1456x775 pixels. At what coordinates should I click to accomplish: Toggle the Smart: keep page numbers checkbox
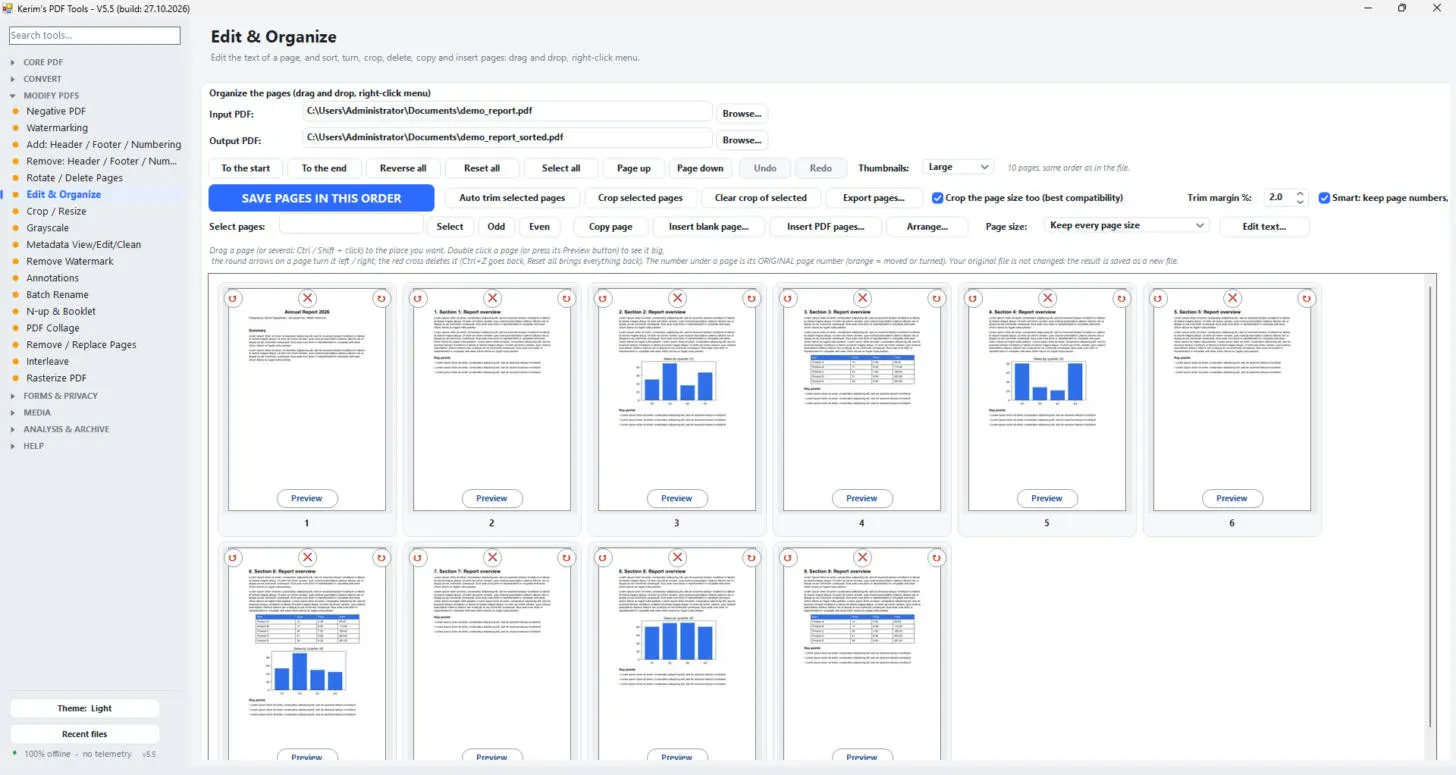1324,198
